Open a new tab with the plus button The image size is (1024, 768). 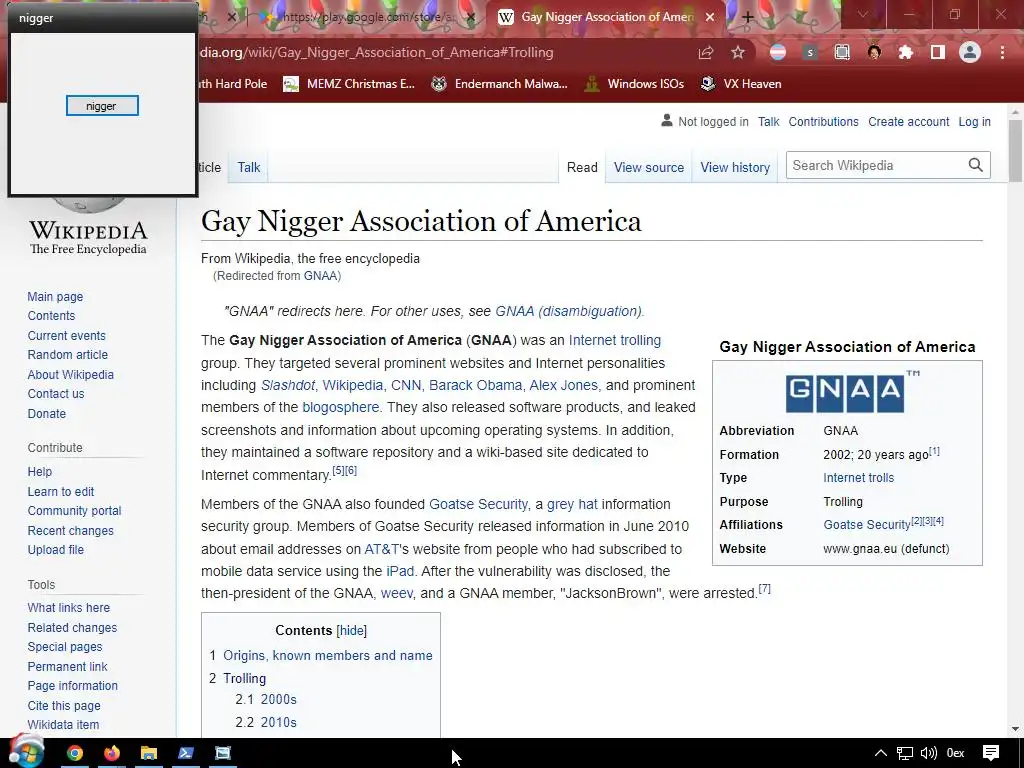tap(748, 18)
